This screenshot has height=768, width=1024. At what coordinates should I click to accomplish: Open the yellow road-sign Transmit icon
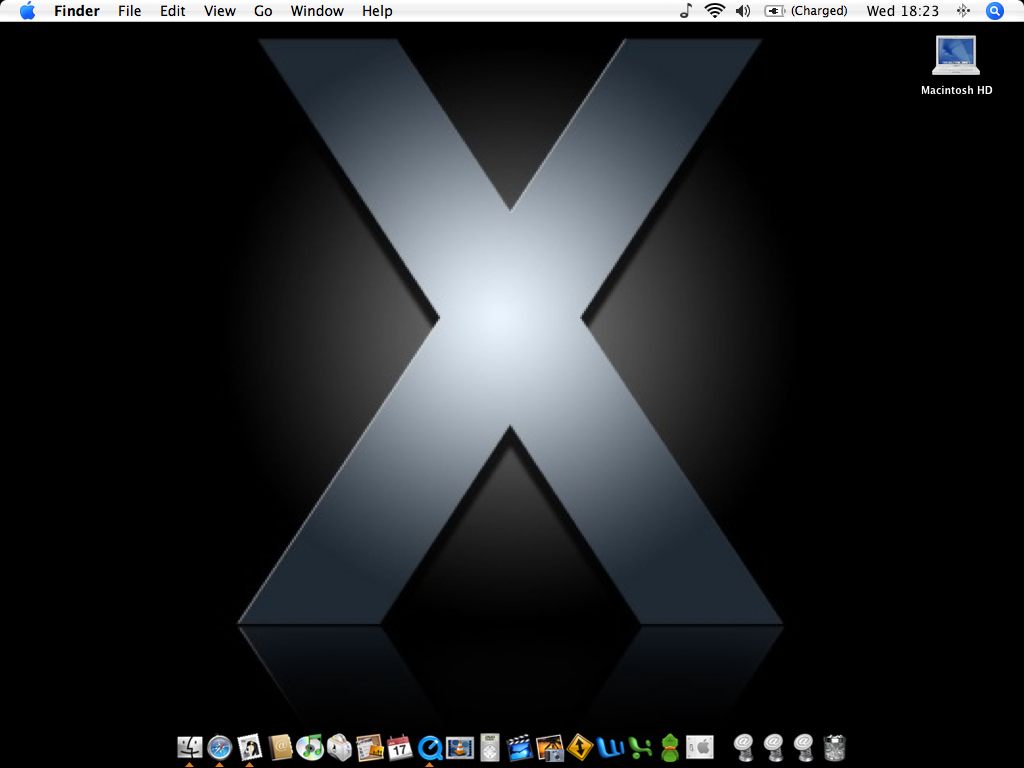pyautogui.click(x=580, y=747)
